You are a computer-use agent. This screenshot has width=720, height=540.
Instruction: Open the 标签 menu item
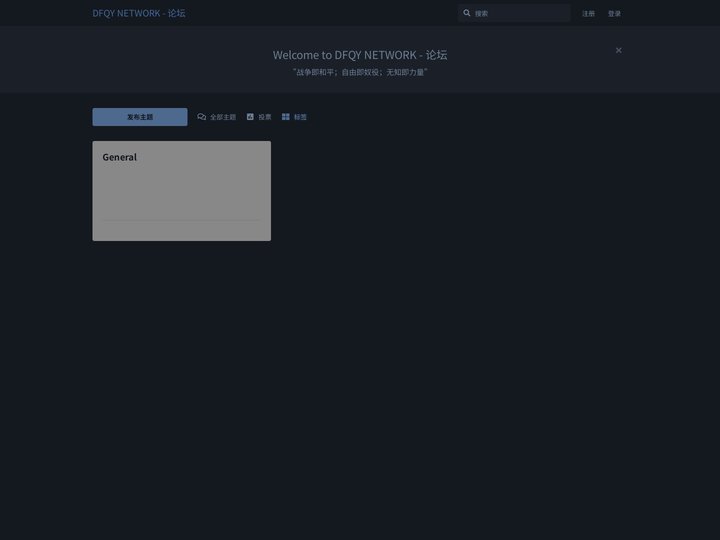pos(294,117)
